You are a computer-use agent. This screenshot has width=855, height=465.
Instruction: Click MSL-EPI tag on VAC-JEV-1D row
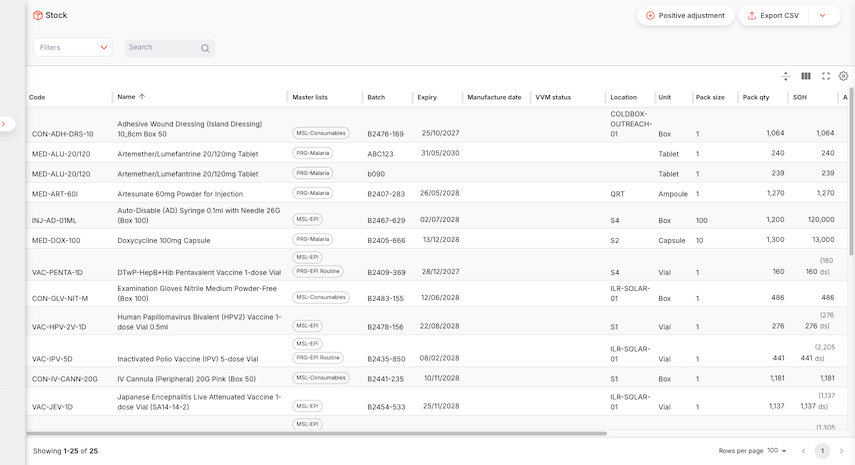click(307, 406)
